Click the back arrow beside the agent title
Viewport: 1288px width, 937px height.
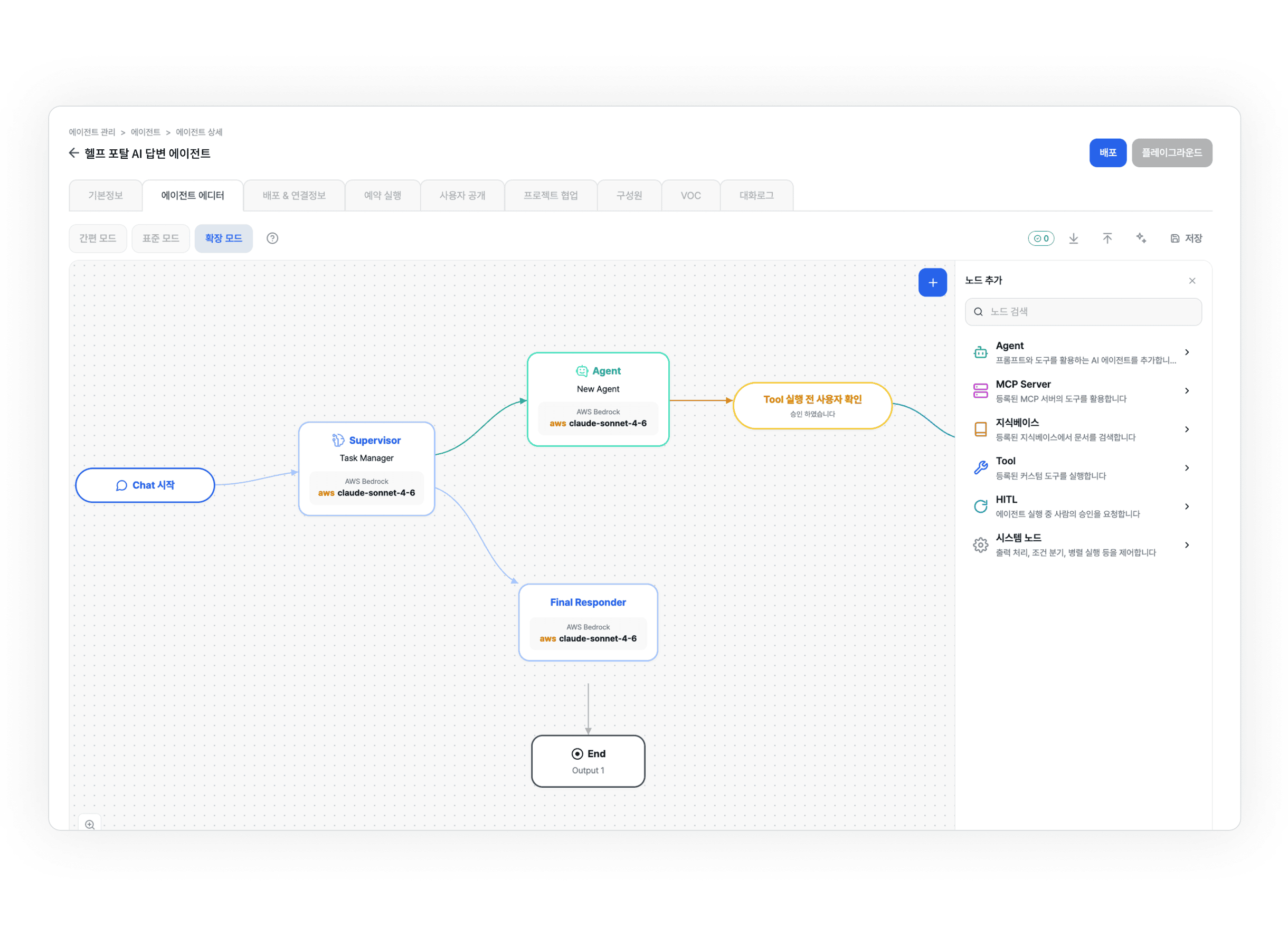pos(74,153)
